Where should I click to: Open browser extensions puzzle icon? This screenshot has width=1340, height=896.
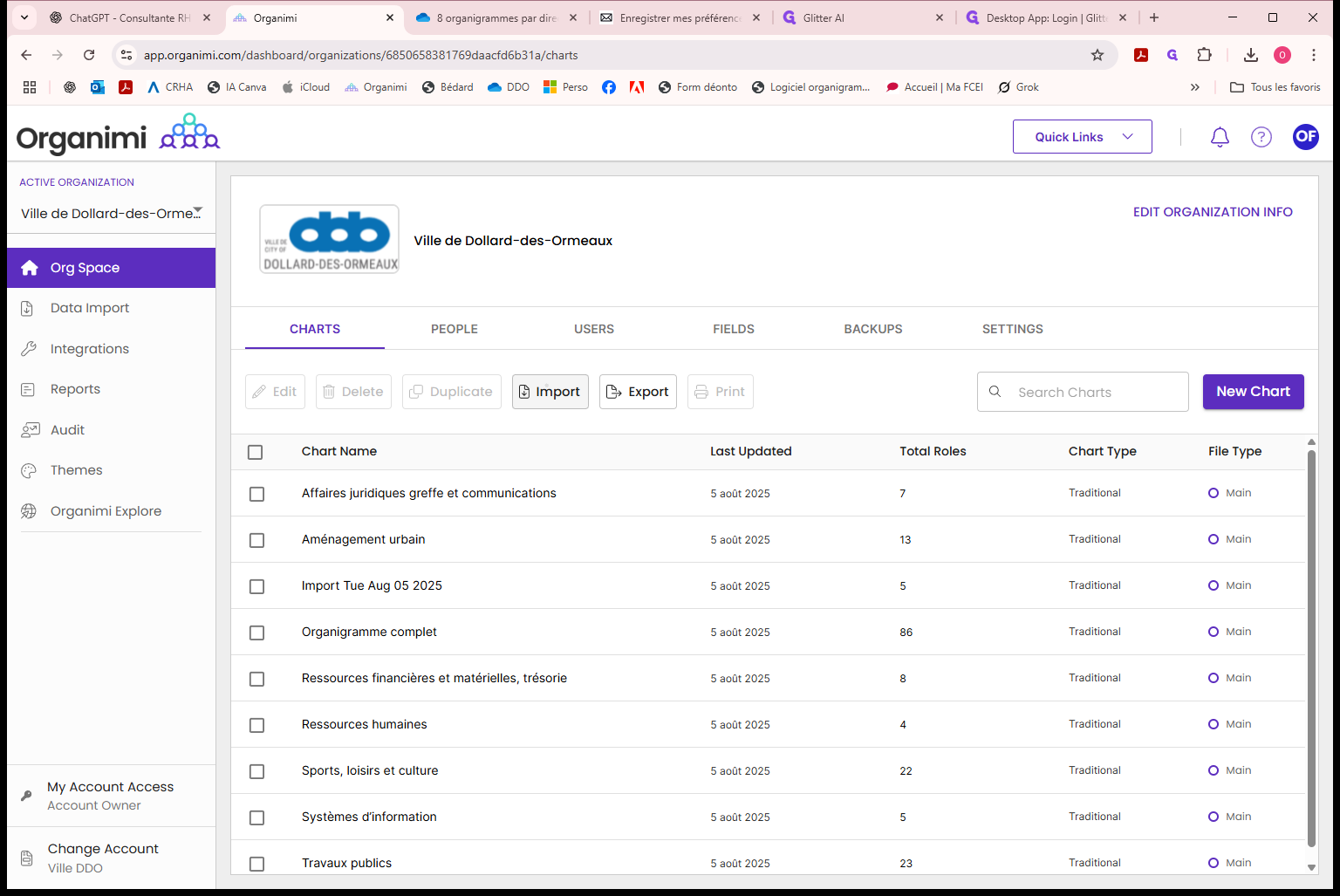[x=1205, y=55]
